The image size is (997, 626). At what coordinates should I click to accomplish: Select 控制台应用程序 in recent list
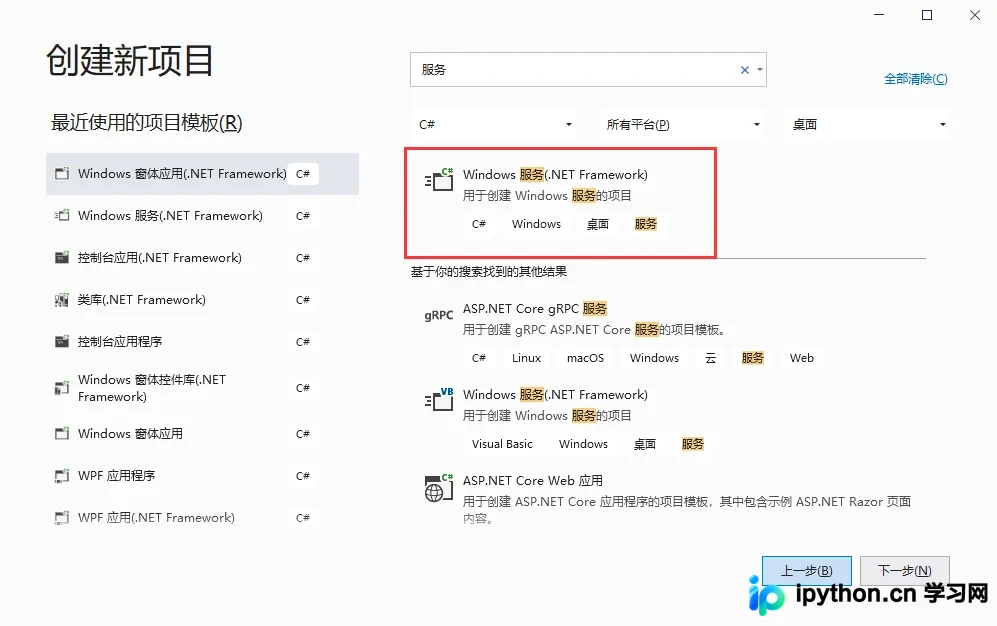[x=202, y=341]
